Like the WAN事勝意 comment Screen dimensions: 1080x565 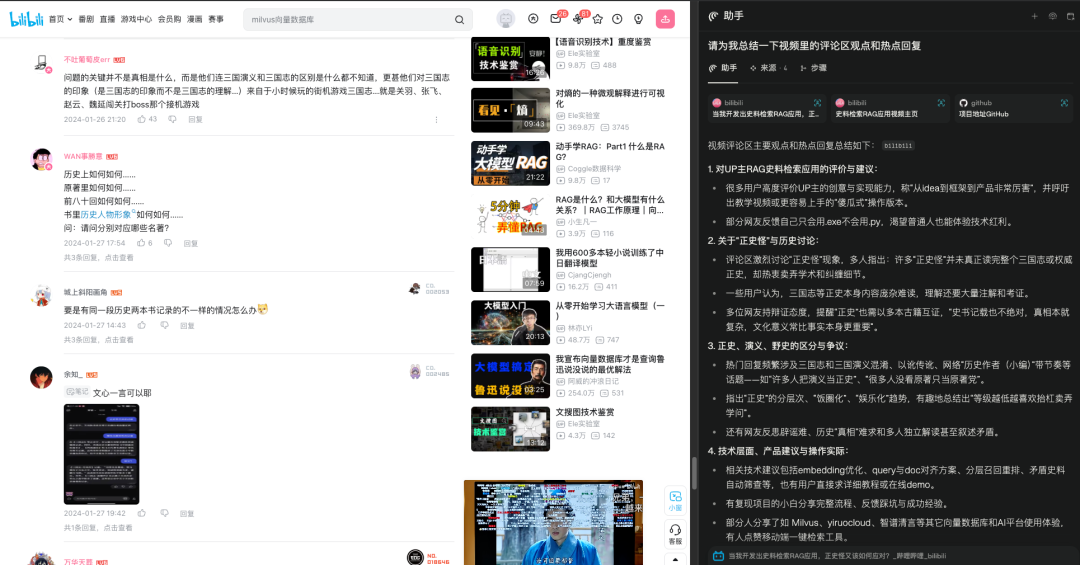(x=141, y=243)
